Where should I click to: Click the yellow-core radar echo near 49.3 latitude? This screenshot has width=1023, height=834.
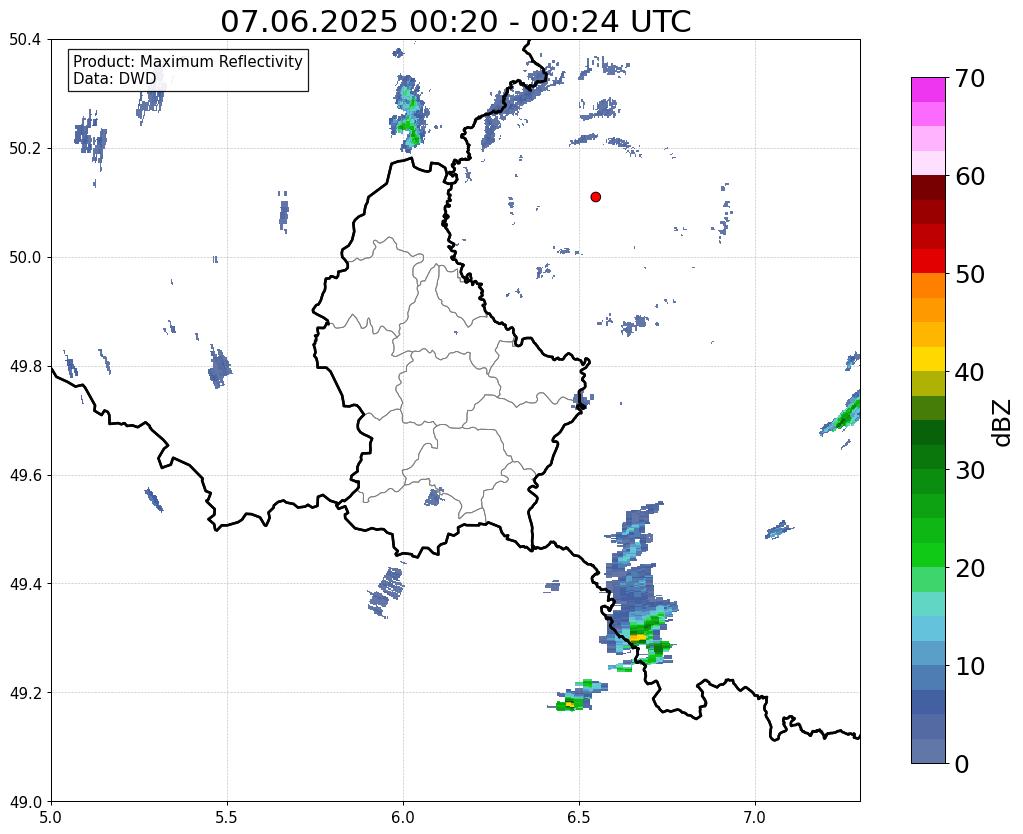click(x=638, y=636)
